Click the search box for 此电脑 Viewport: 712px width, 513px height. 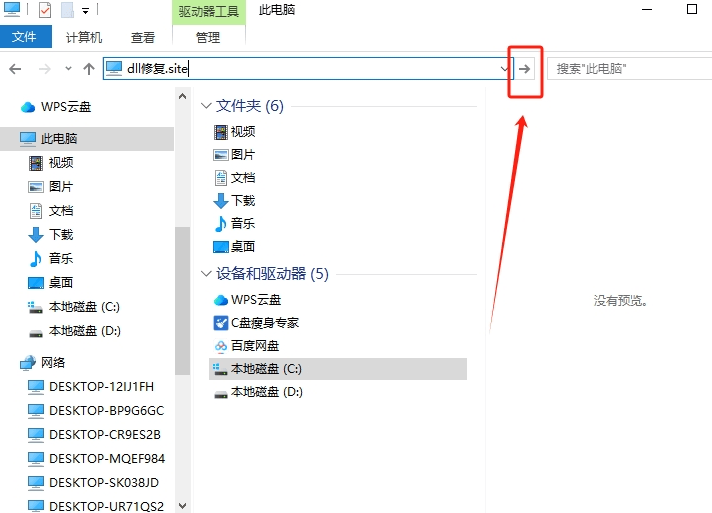629,69
